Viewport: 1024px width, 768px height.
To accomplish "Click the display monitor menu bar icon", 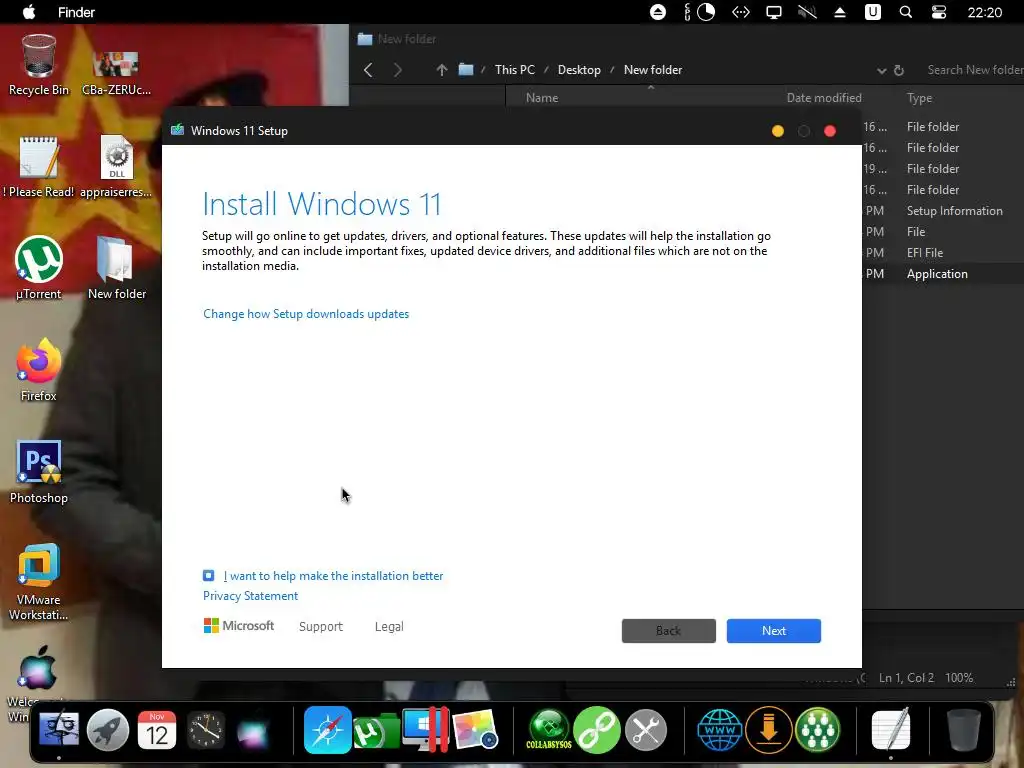I will pyautogui.click(x=774, y=12).
